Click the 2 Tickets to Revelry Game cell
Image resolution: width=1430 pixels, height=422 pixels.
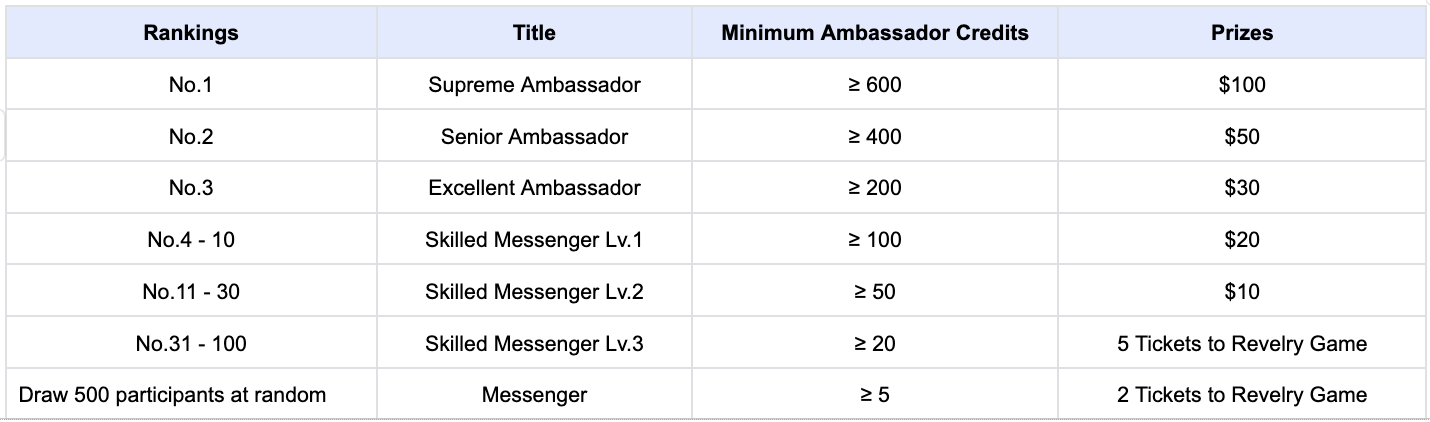1242,395
